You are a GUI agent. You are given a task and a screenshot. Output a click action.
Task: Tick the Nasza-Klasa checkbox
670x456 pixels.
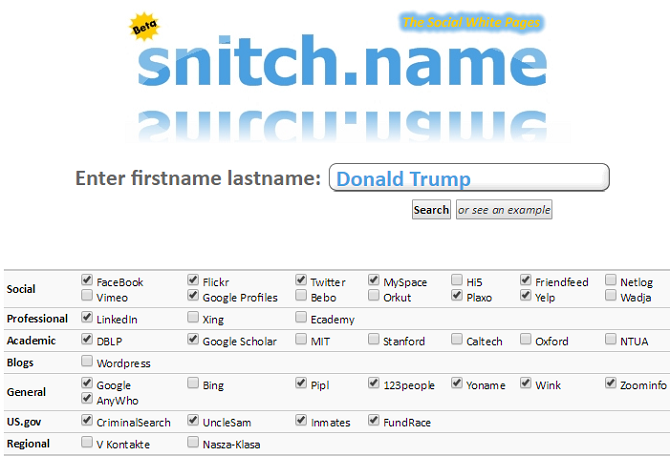pyautogui.click(x=193, y=442)
